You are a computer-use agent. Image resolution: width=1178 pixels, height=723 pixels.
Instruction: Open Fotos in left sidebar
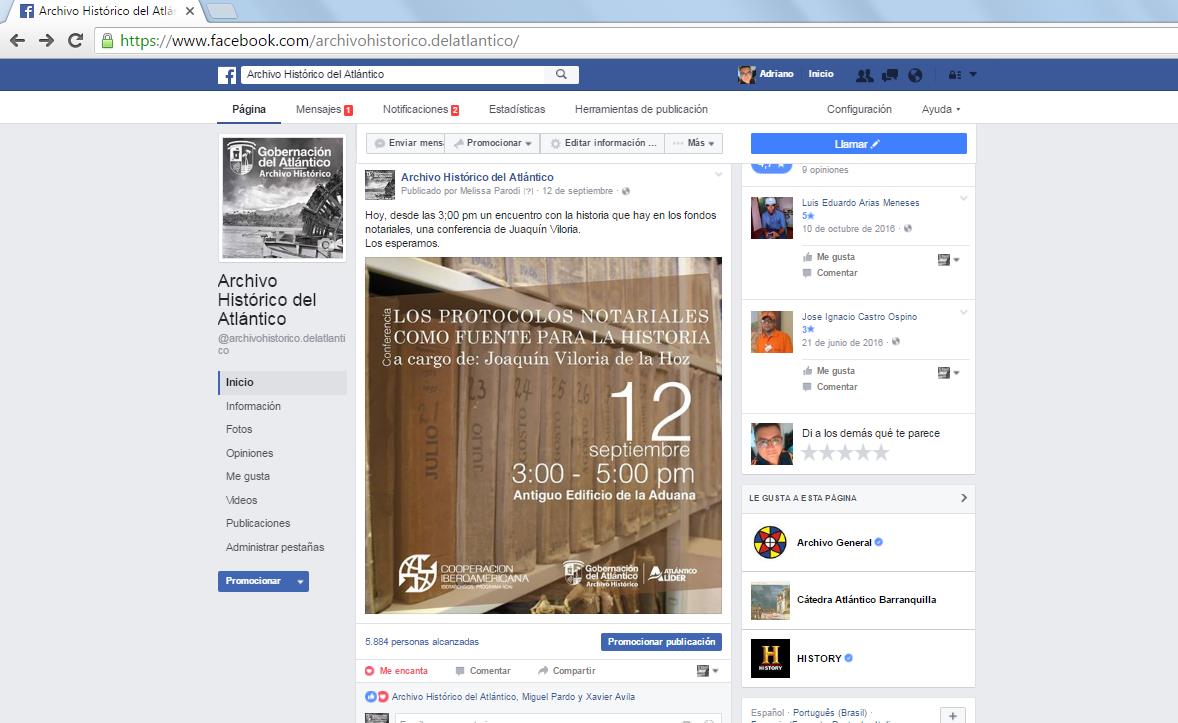(239, 429)
